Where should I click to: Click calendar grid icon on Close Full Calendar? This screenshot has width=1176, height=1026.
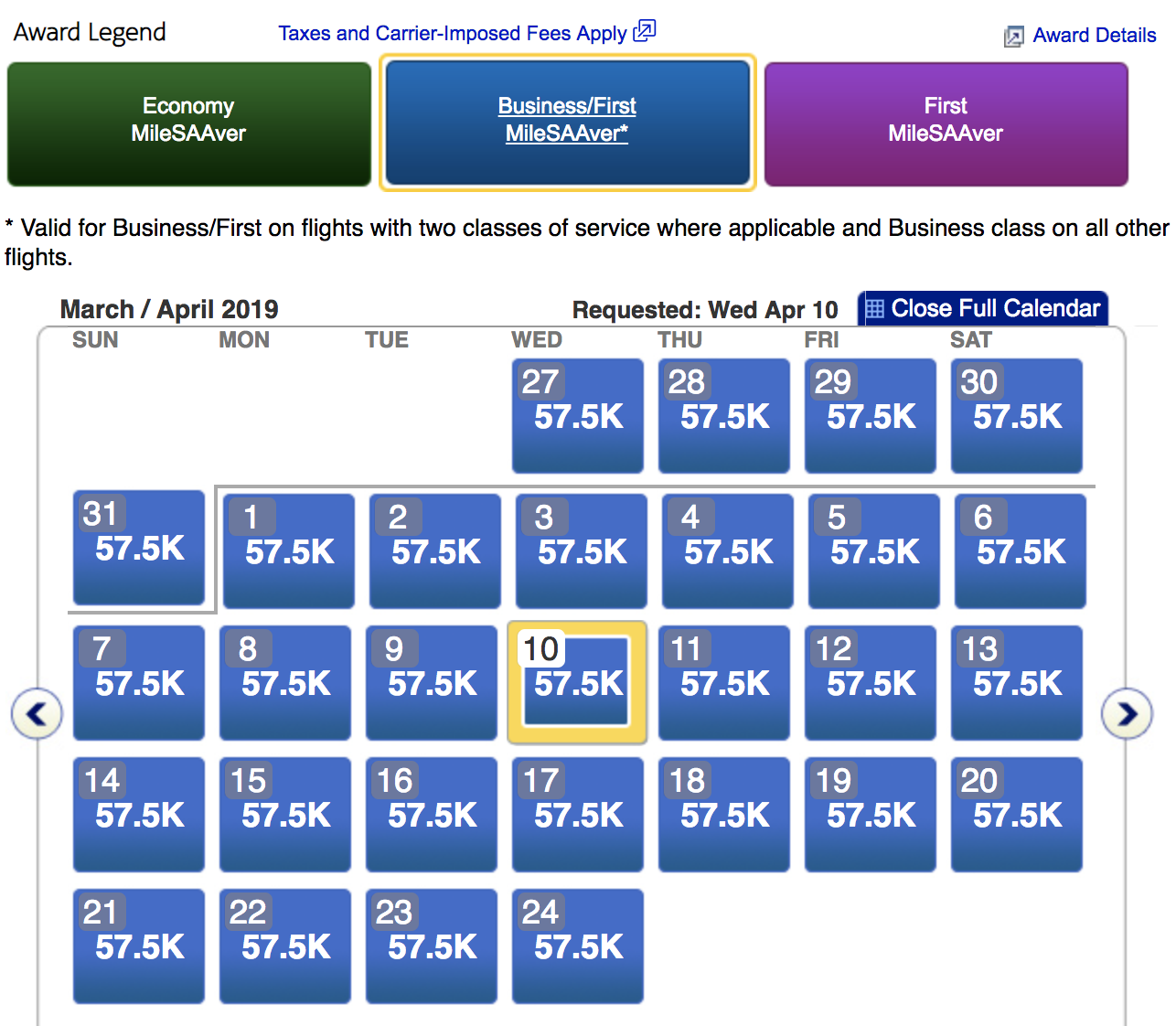click(874, 309)
